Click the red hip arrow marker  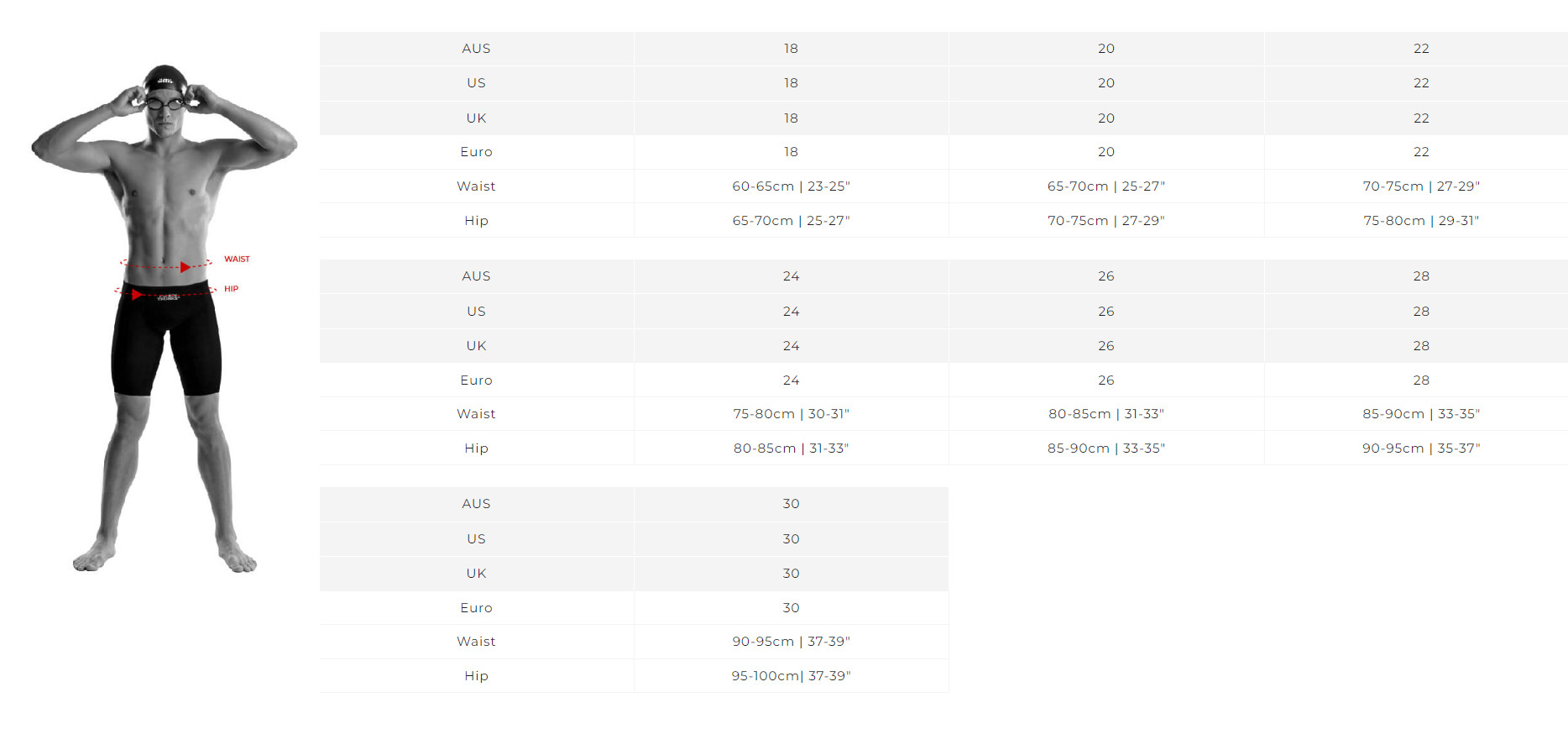pyautogui.click(x=137, y=294)
